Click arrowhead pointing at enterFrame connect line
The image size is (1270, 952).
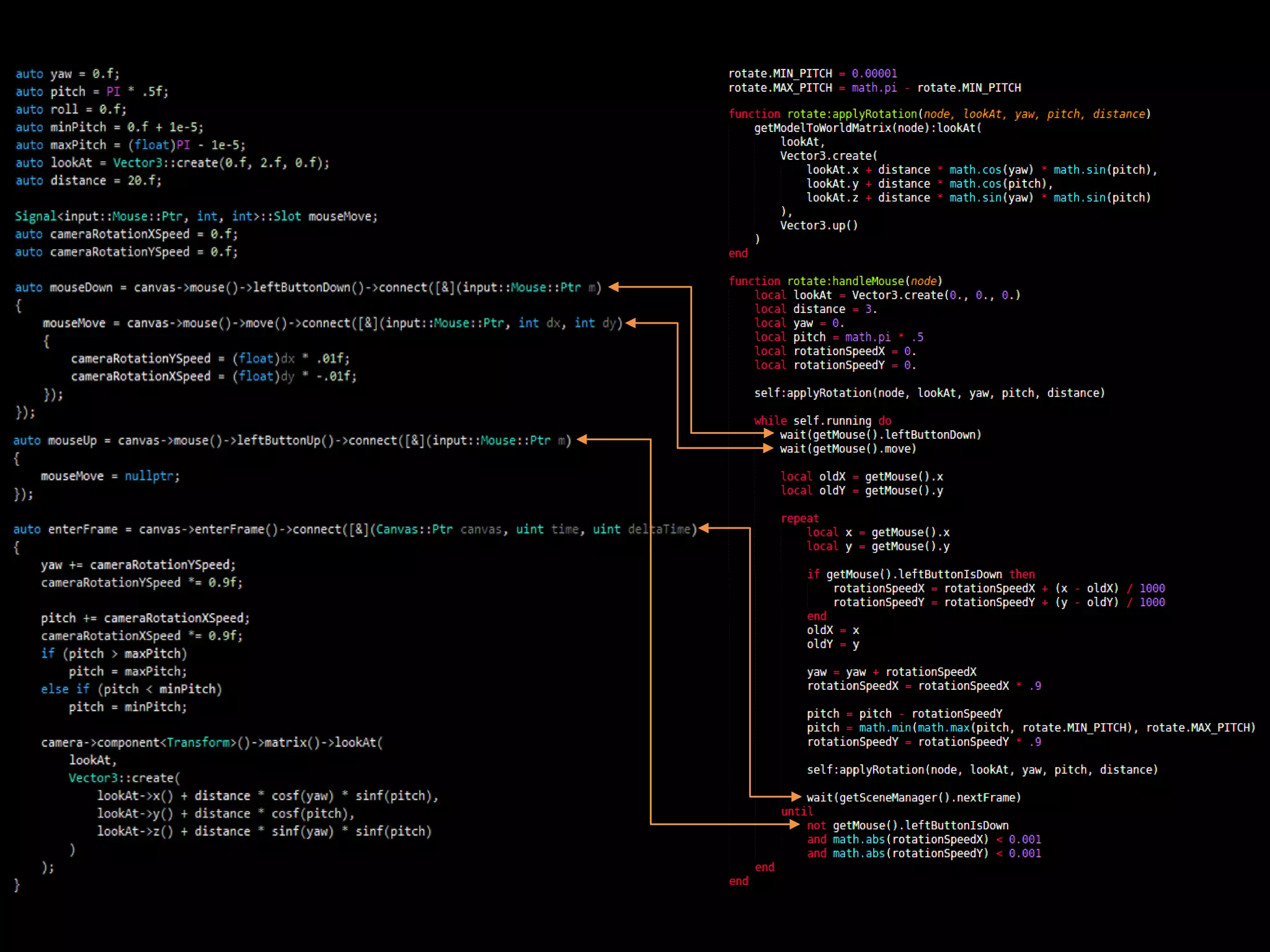click(705, 528)
